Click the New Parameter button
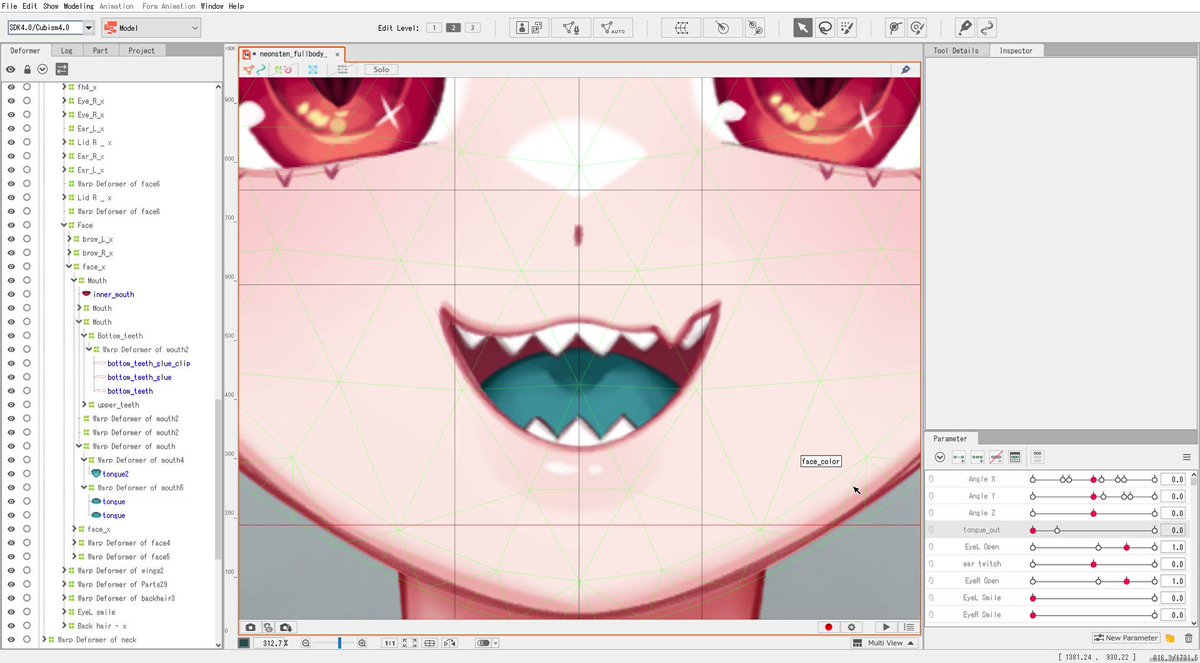Viewport: 1200px width, 663px height. [1126, 638]
